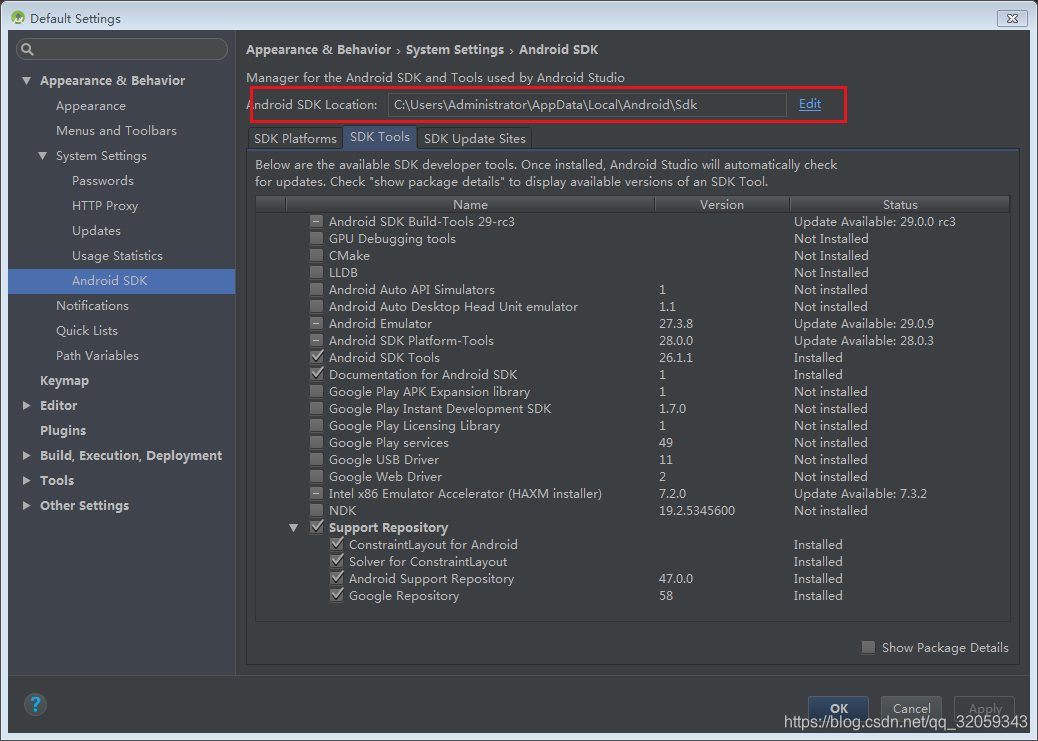Open Keymap settings
The image size is (1038, 741).
64,381
